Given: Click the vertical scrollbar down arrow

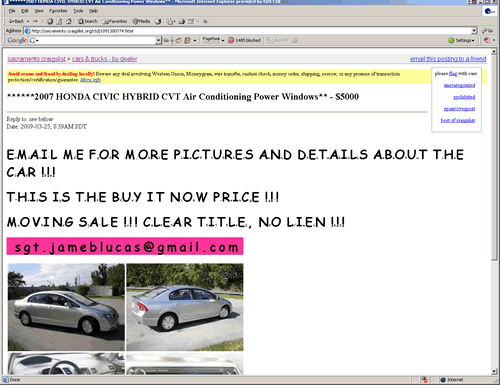Looking at the screenshot, I should 494,371.
